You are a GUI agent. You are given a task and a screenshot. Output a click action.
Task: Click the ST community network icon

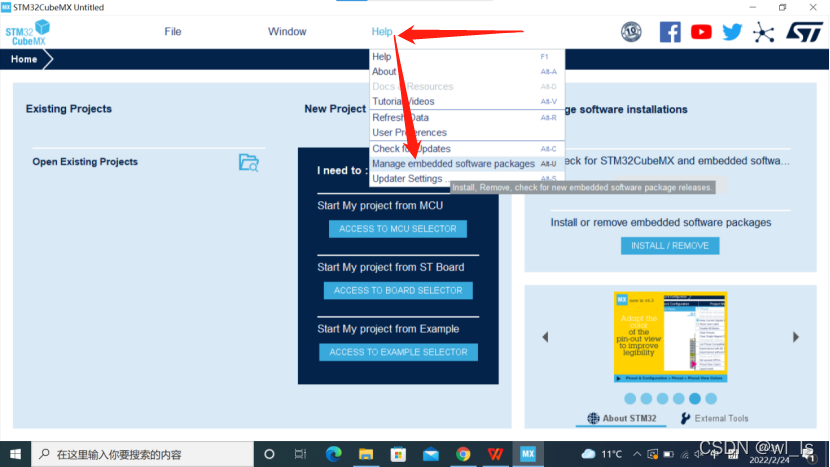coord(763,32)
